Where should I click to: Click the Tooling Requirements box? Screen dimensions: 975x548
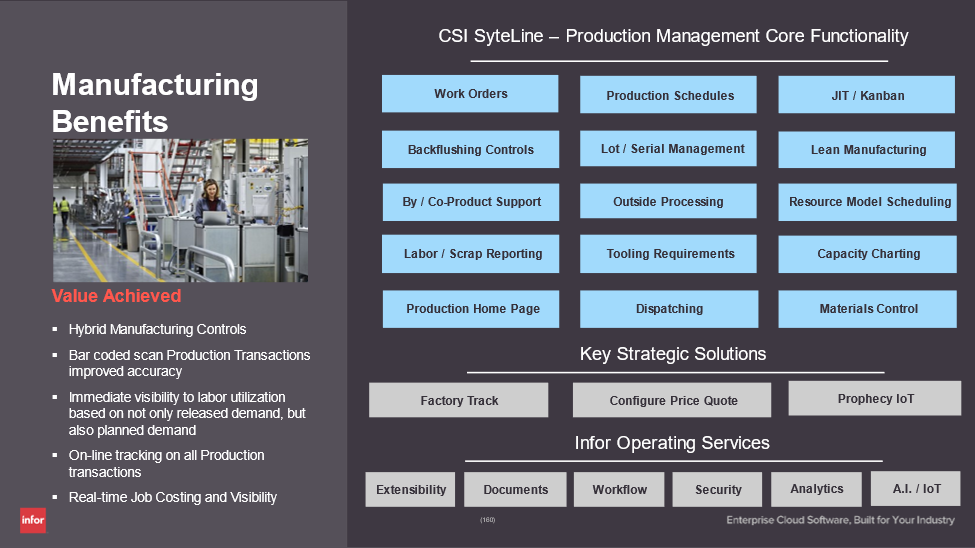click(668, 254)
